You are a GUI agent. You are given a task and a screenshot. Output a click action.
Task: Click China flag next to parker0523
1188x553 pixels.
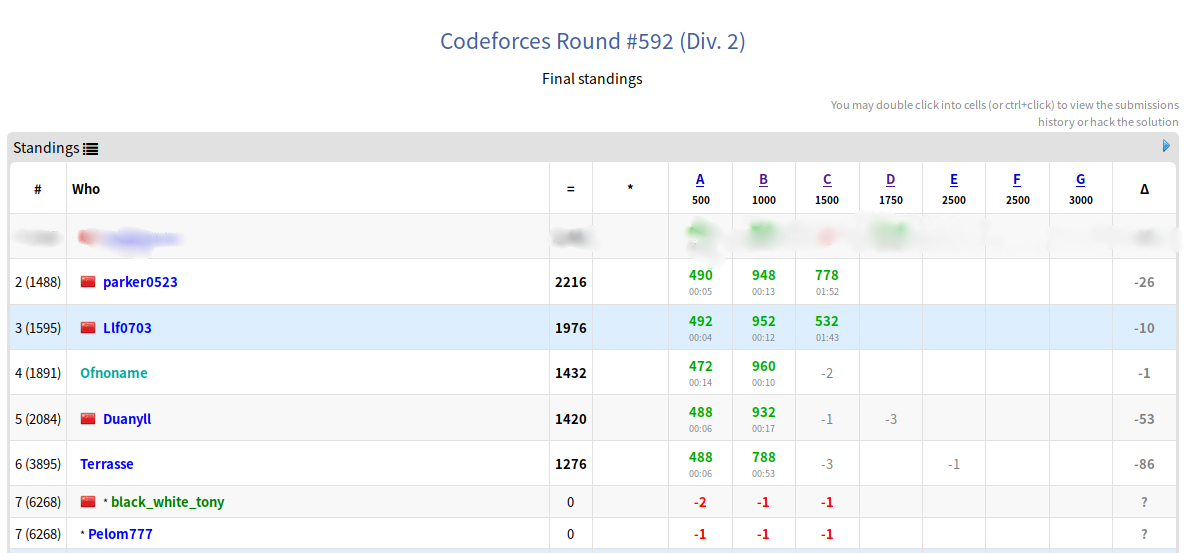pos(88,282)
